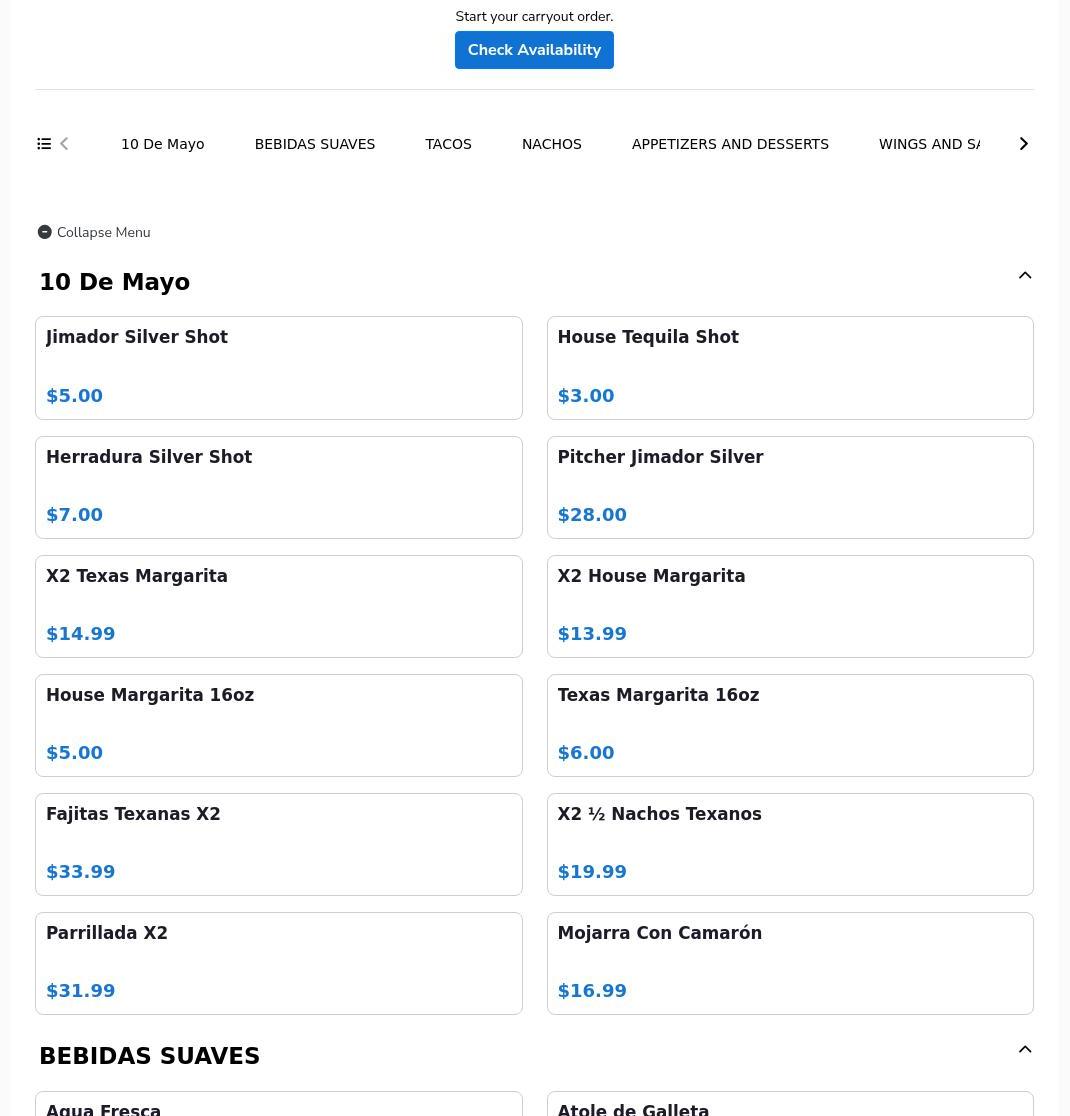1070x1116 pixels.
Task: Open the Mojarra Con Camarón item
Action: click(789, 963)
